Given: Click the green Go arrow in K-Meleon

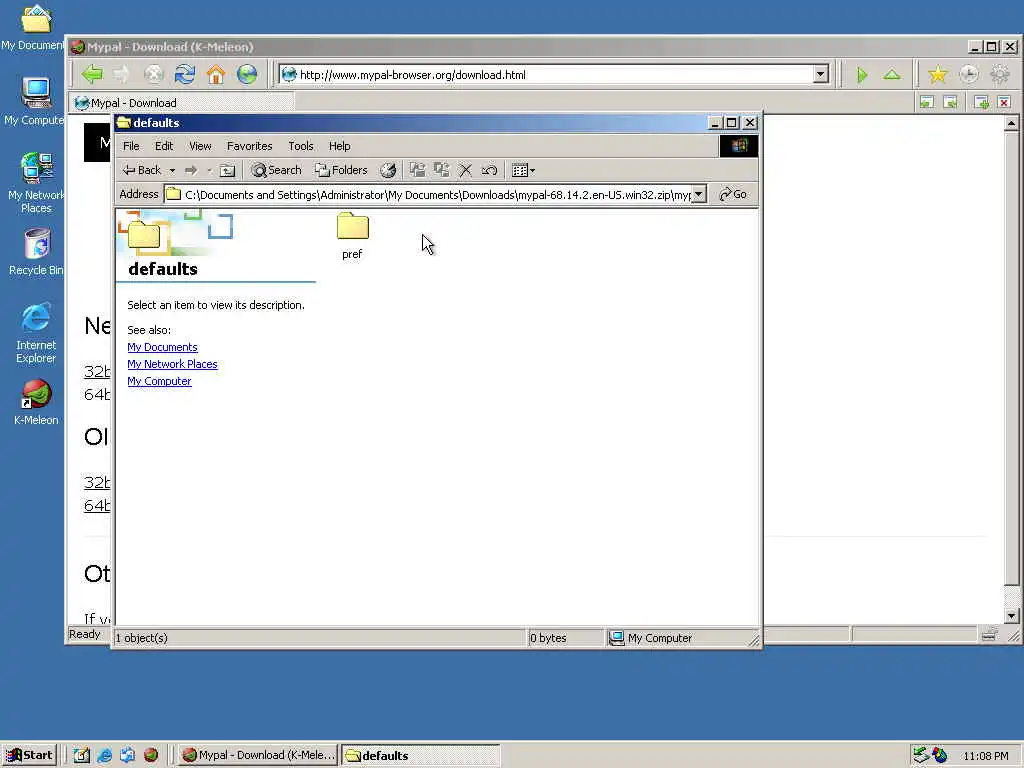Looking at the screenshot, I should (862, 75).
